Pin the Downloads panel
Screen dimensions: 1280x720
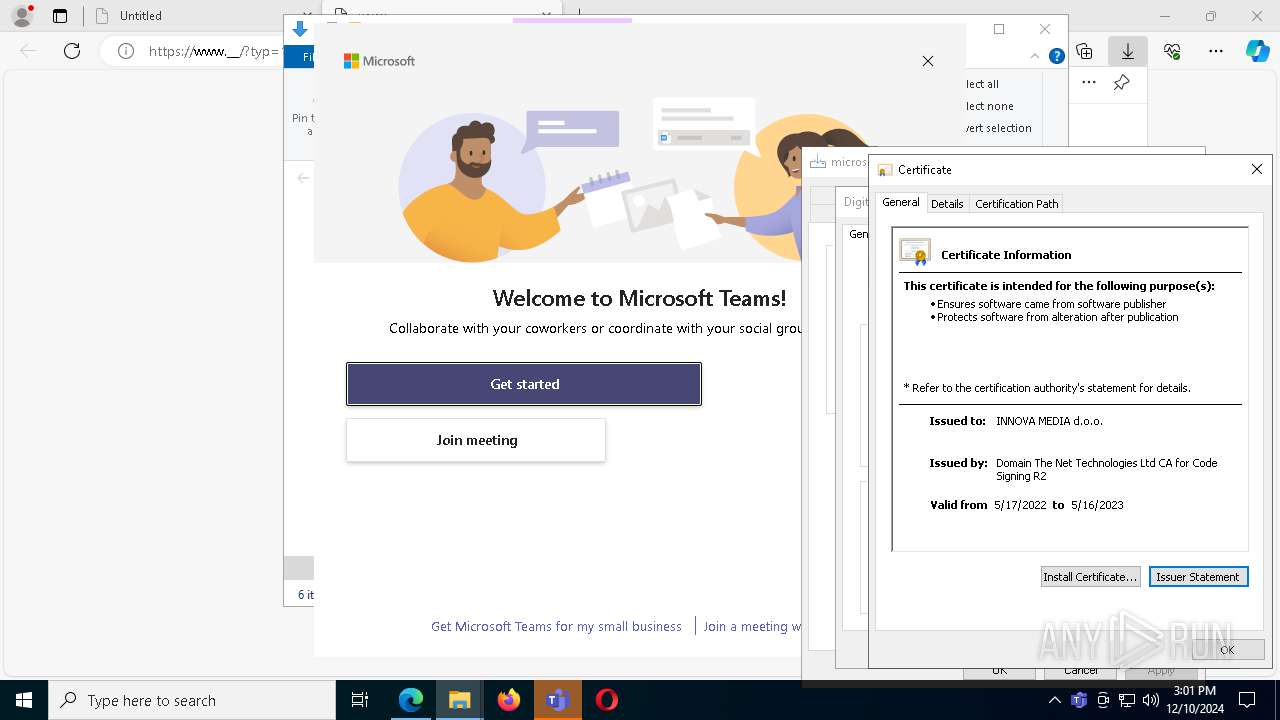[x=1122, y=83]
